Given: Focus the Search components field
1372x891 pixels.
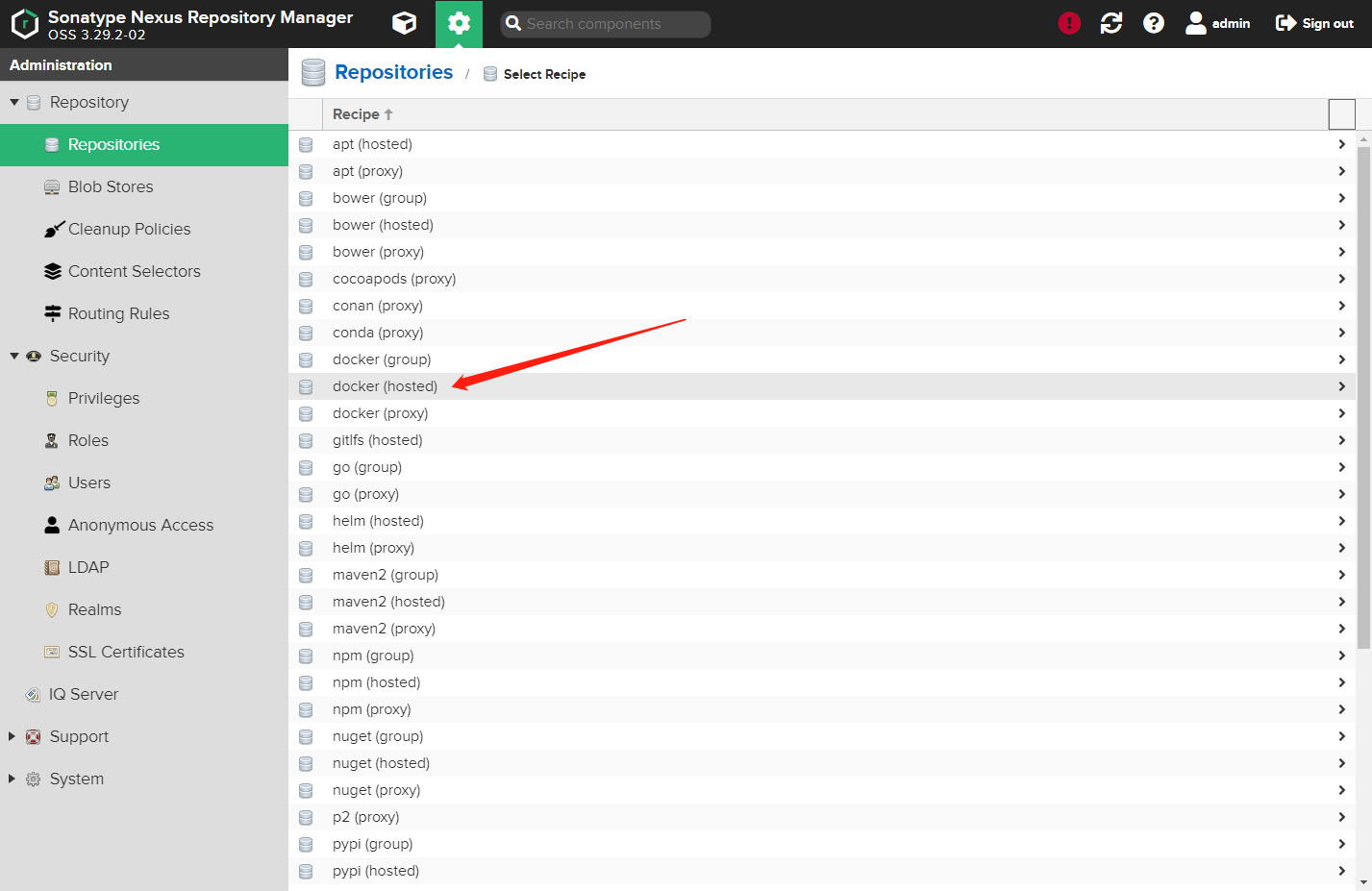Looking at the screenshot, I should click(x=606, y=24).
